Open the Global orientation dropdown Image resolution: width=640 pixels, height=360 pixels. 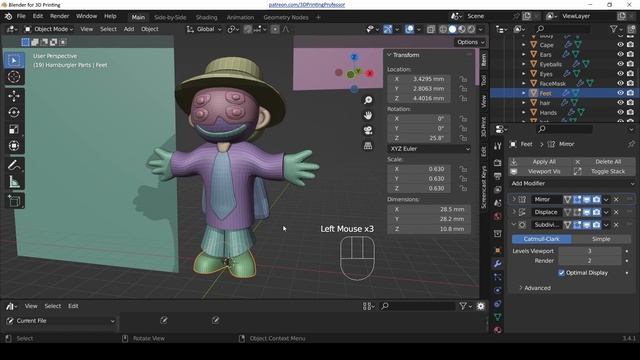pyautogui.click(x=204, y=29)
